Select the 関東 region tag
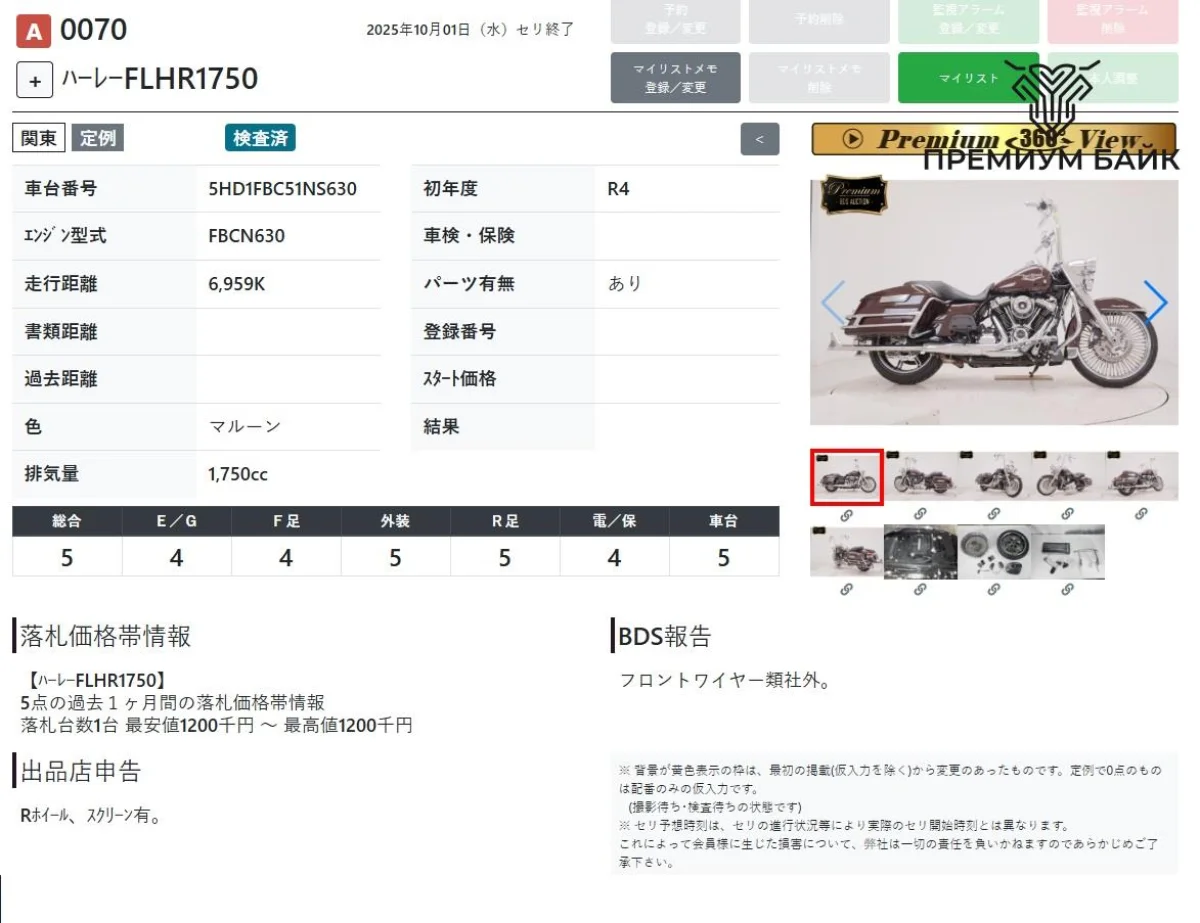Viewport: 1200px width, 923px height. [39, 138]
